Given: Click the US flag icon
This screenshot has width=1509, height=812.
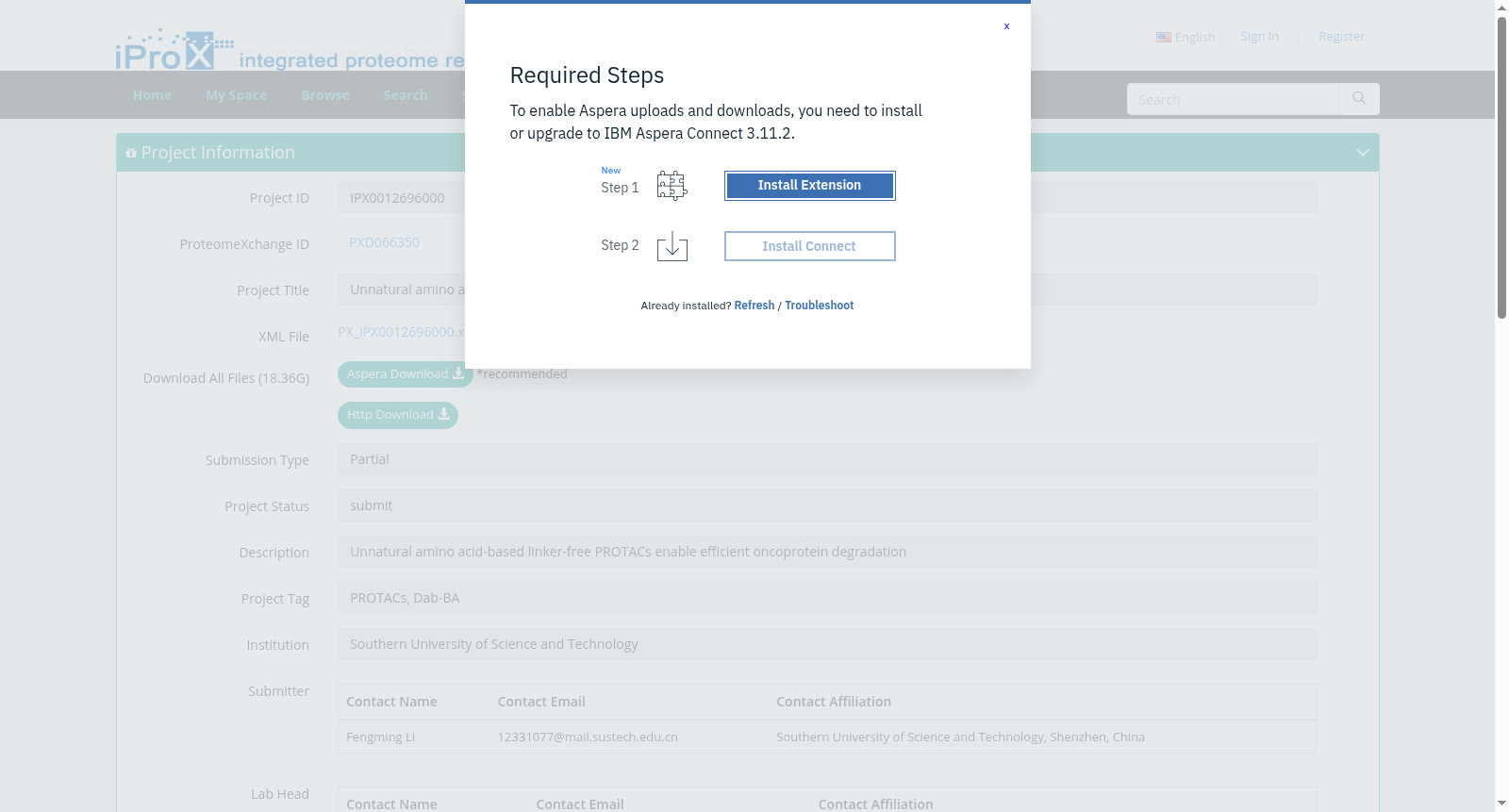Looking at the screenshot, I should (x=1163, y=38).
